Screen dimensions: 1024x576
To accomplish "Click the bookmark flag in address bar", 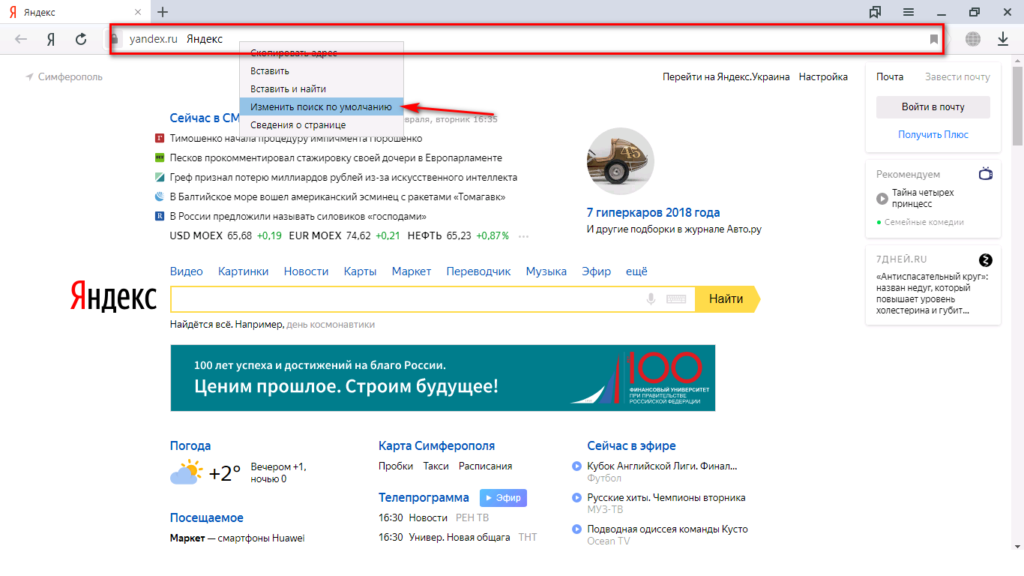I will coord(934,39).
